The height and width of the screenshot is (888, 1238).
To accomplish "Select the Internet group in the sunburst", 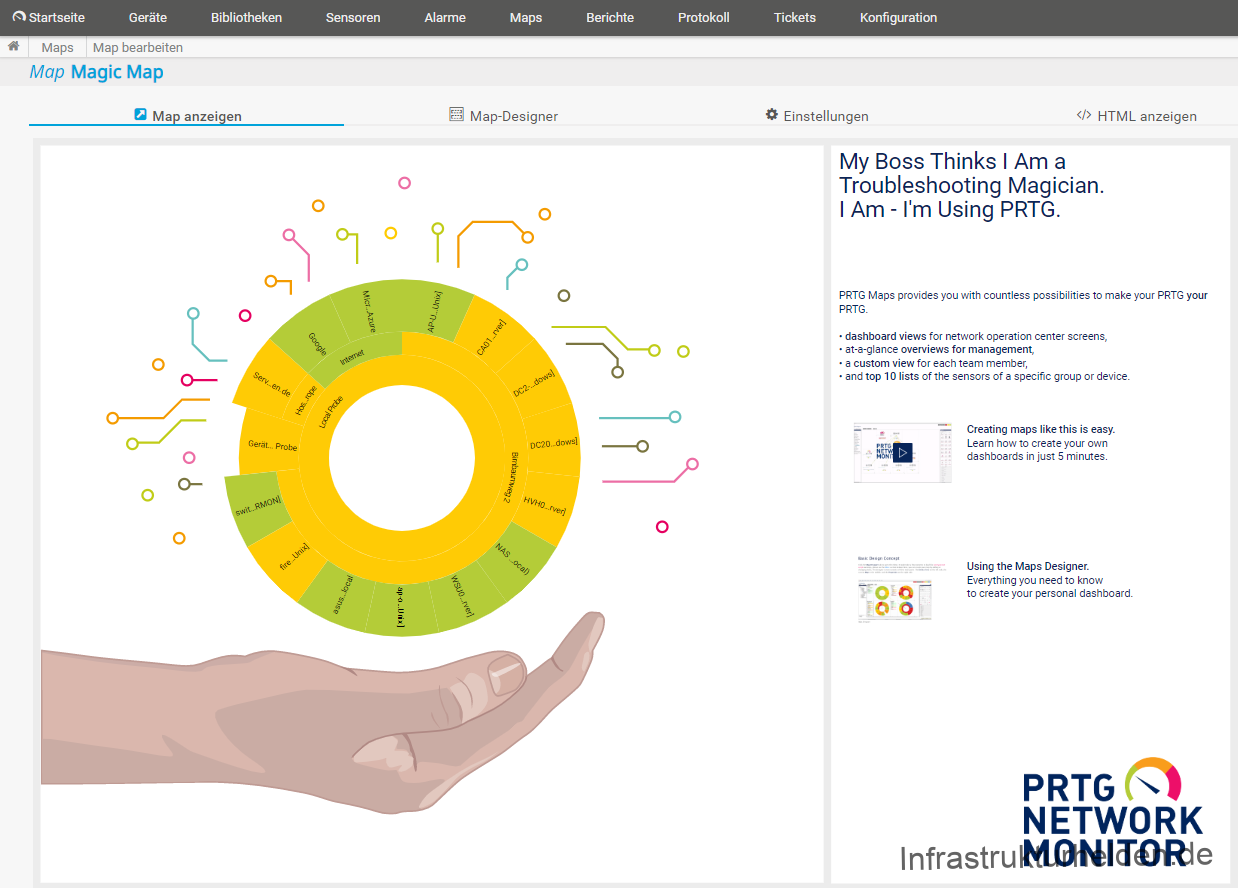I will [353, 357].
